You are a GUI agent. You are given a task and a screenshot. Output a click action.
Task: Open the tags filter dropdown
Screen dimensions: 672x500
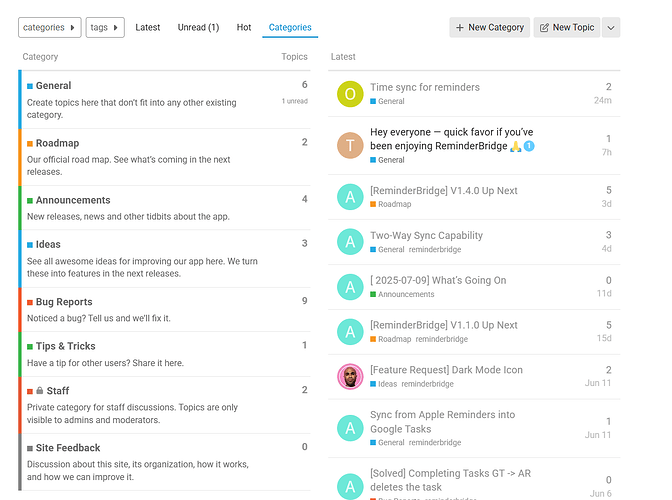coord(105,27)
